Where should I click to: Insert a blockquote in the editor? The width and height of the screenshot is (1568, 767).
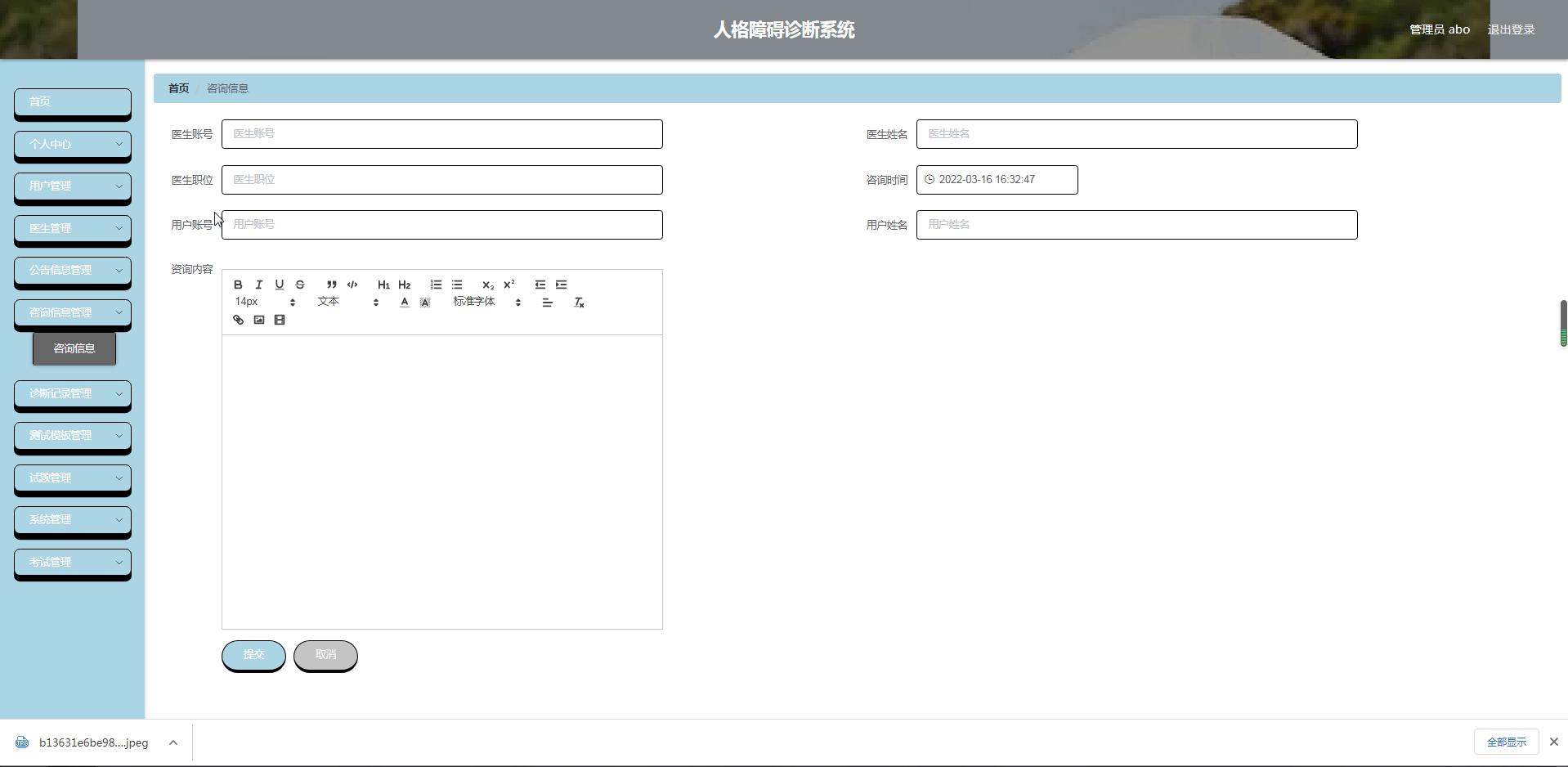331,285
